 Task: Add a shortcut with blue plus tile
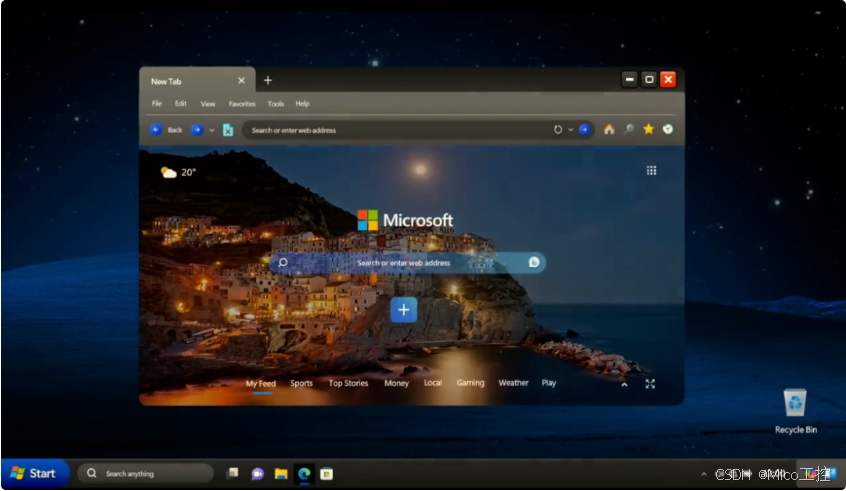point(404,310)
